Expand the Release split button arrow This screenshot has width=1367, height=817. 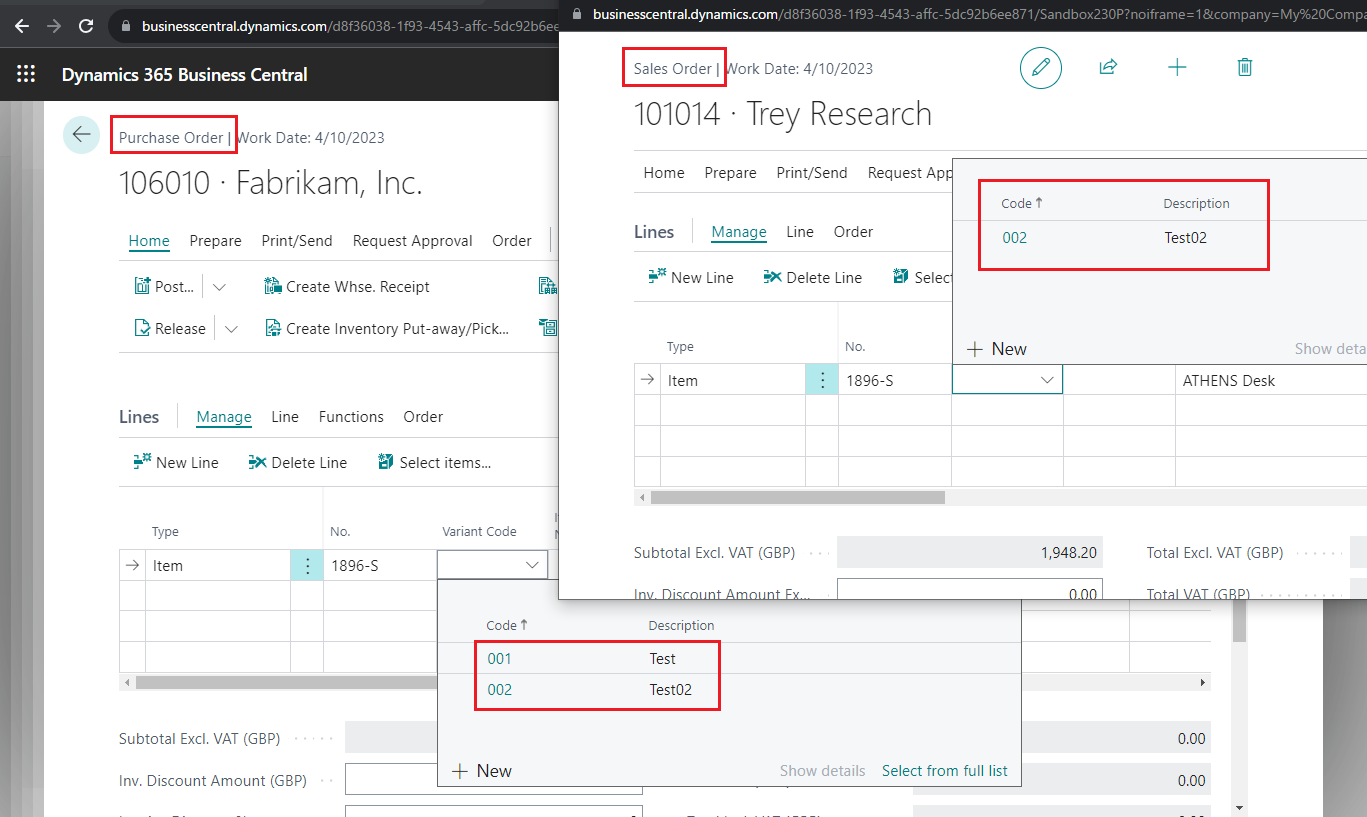[x=231, y=329]
